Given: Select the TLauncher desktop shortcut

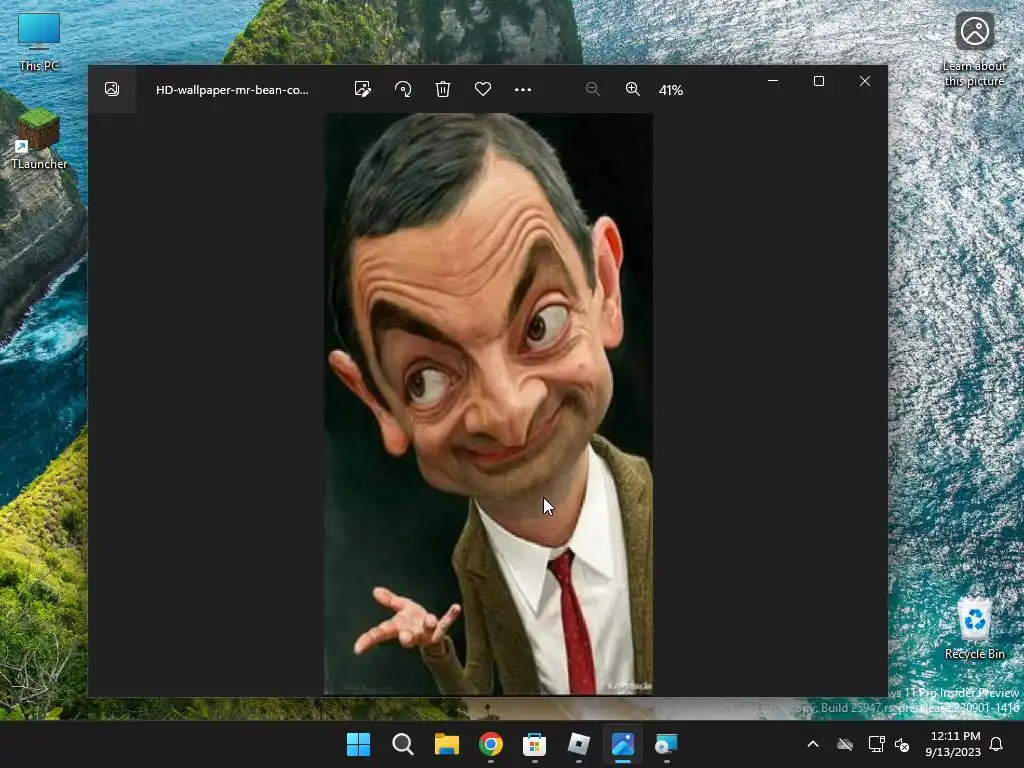Looking at the screenshot, I should pyautogui.click(x=39, y=139).
